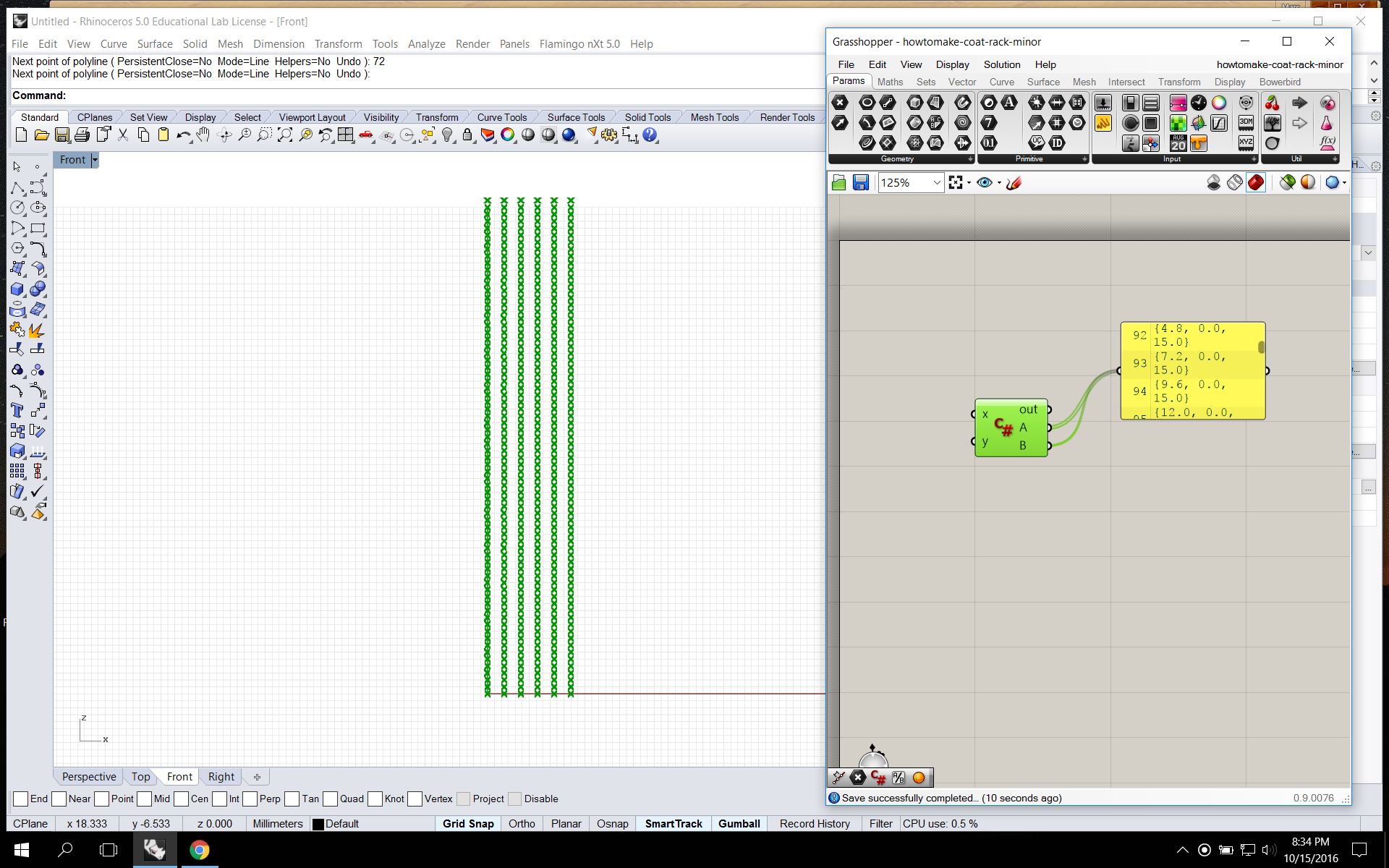Select the Point parameter in Geometry panel
The image size is (1389, 868).
pyautogui.click(x=840, y=103)
